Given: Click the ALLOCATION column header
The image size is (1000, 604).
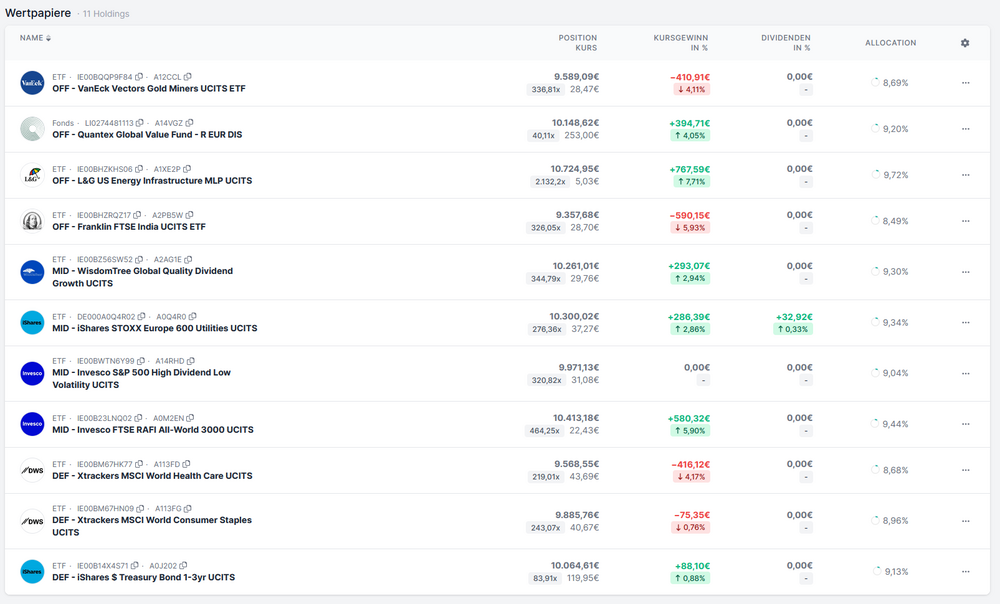Looking at the screenshot, I should (x=890, y=43).
